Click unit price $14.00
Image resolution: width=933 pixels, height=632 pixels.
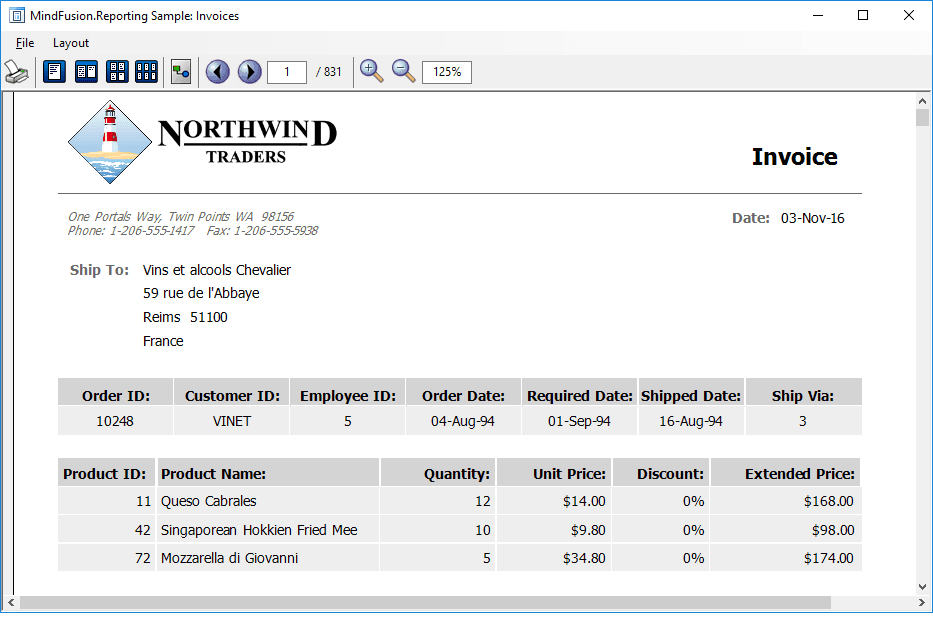[584, 501]
